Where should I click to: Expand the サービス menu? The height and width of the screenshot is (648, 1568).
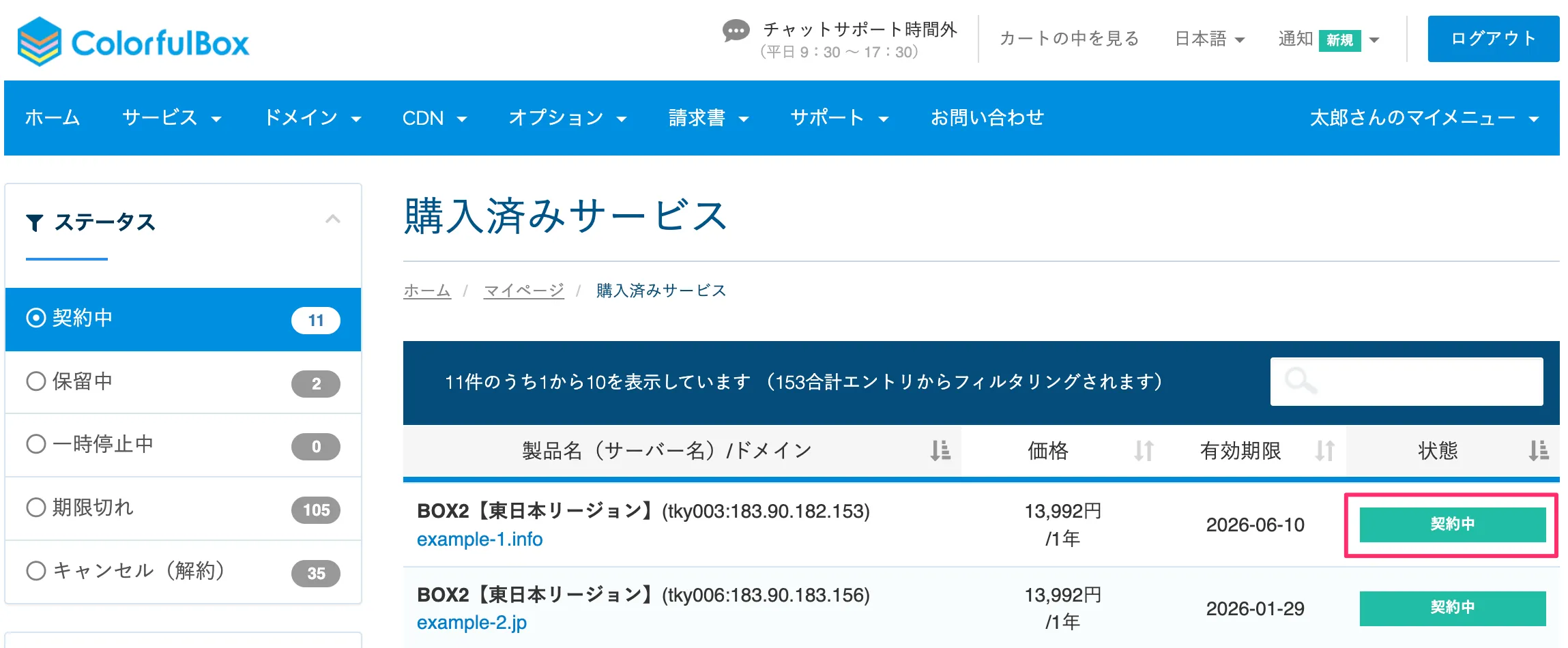tap(172, 118)
